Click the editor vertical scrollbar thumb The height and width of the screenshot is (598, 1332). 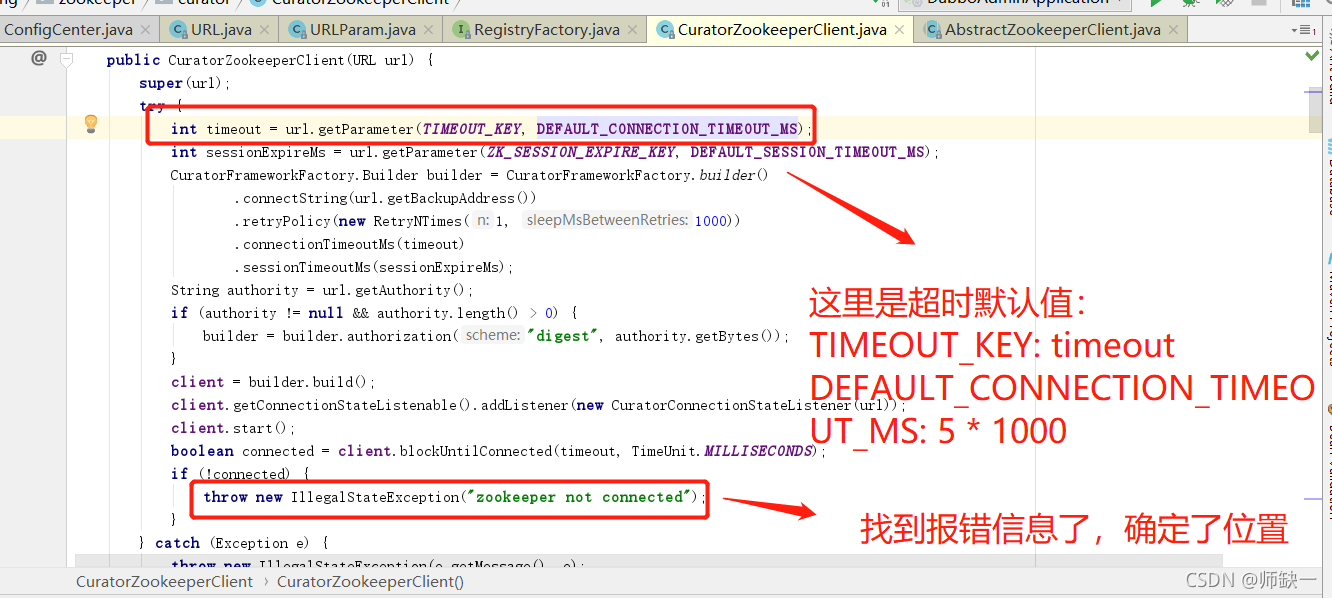pyautogui.click(x=1315, y=110)
